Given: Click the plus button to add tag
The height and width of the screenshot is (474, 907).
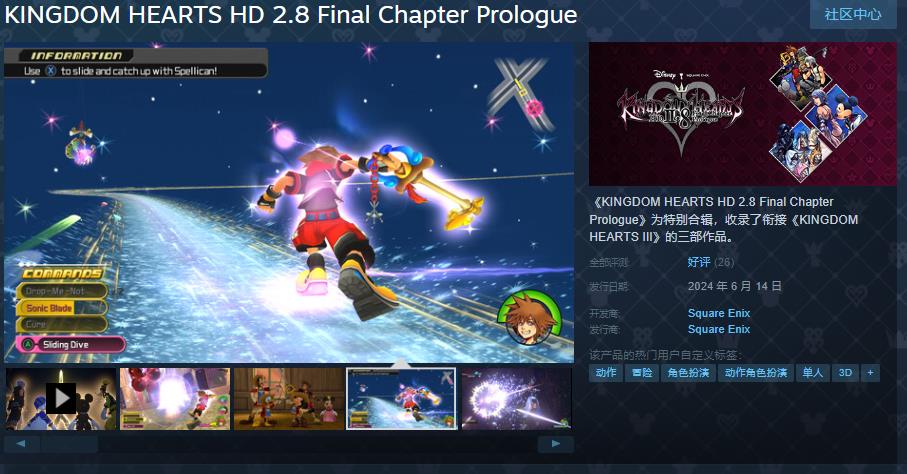Looking at the screenshot, I should [x=870, y=373].
